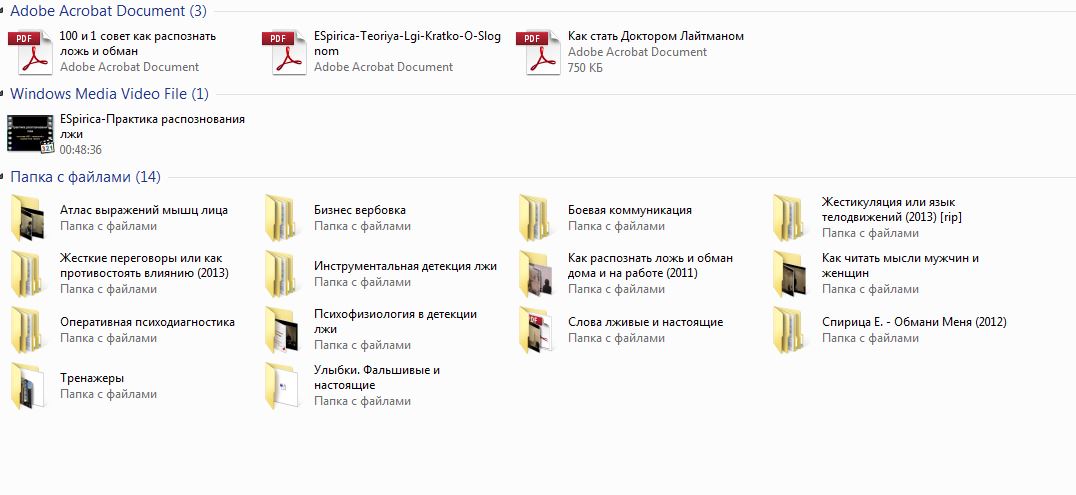Click file name '100 и 1 совет как распознать ложь и обман'
Image resolution: width=1076 pixels, height=495 pixels.
138,44
